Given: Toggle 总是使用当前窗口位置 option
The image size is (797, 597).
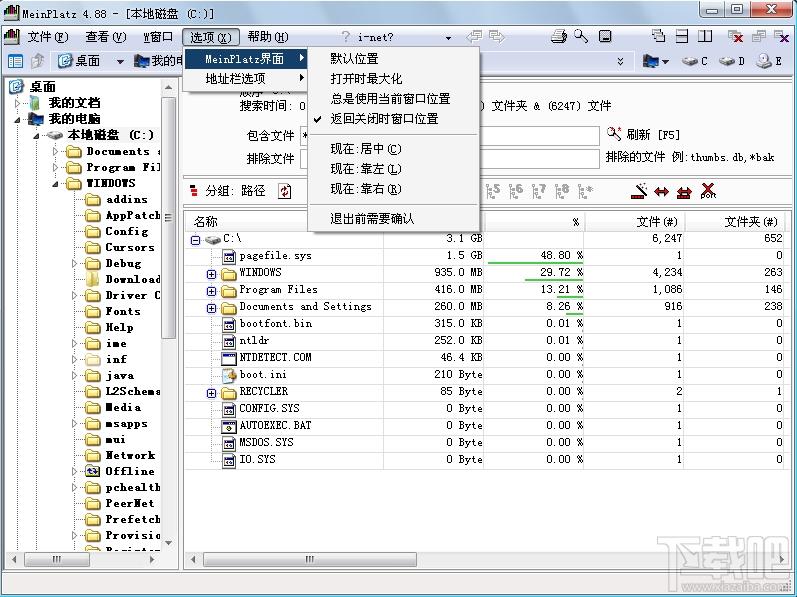Looking at the screenshot, I should (390, 99).
